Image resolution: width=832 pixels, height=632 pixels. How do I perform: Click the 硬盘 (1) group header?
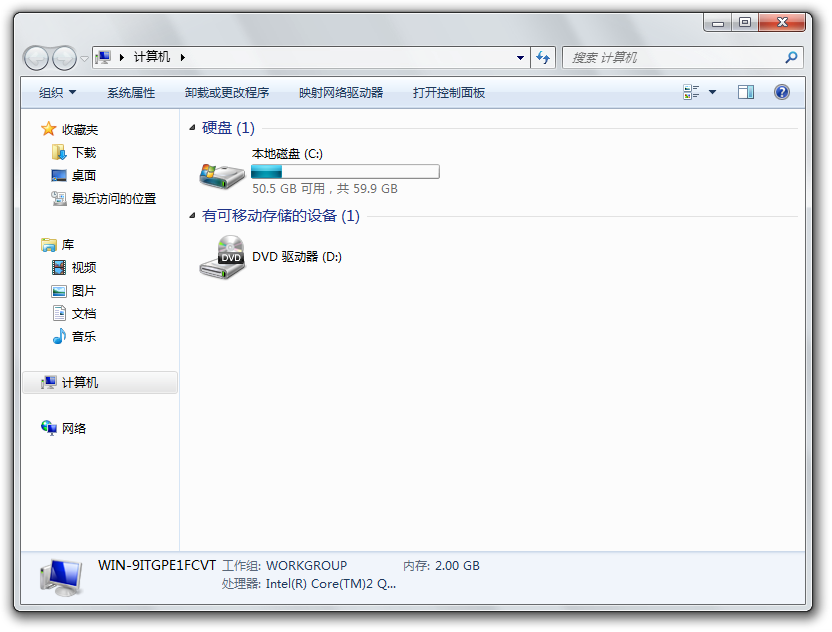(228, 127)
